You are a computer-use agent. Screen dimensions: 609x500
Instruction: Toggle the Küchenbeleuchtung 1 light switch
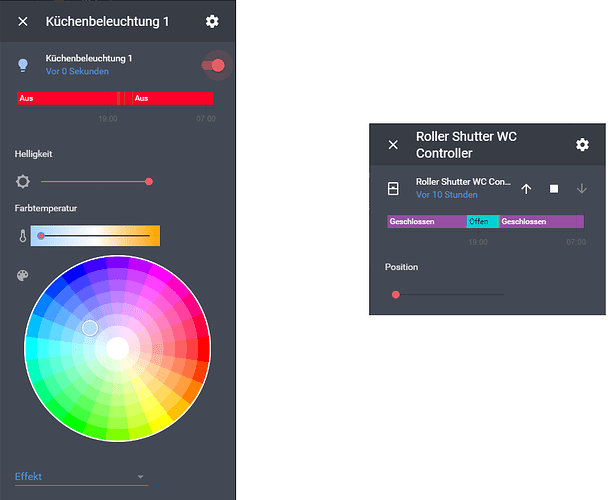point(214,65)
